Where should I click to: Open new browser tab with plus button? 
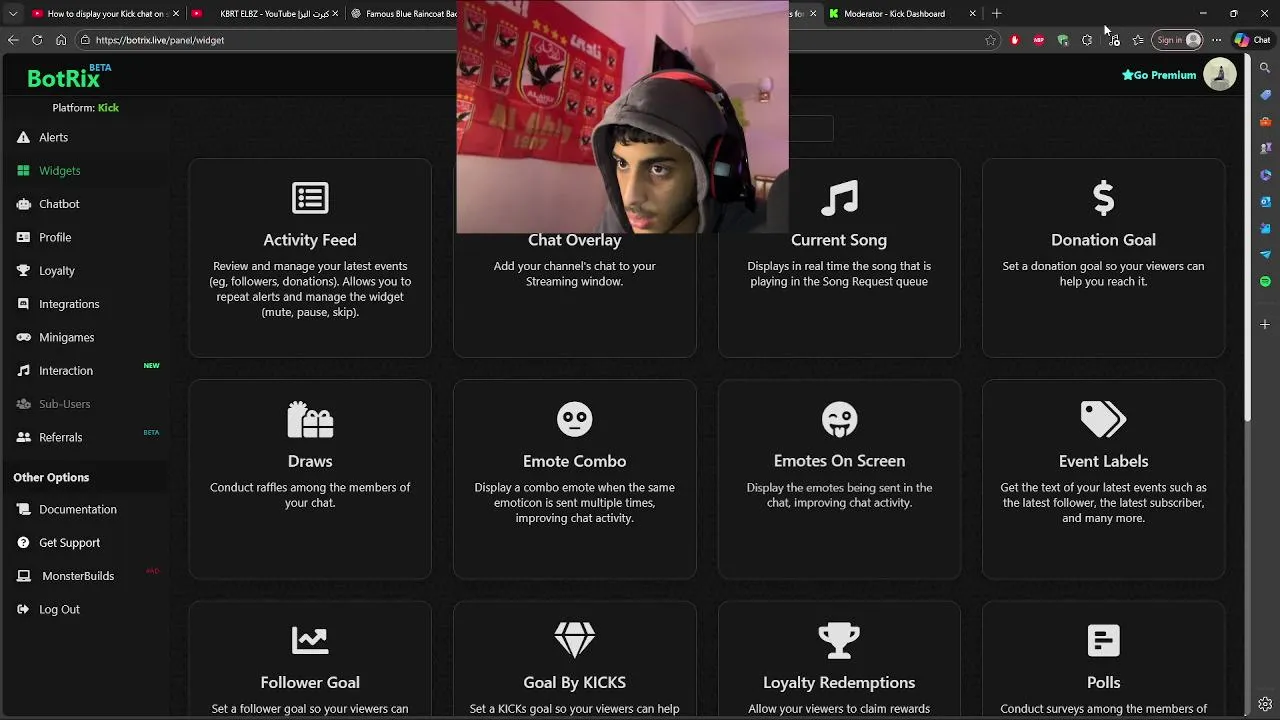(x=996, y=13)
